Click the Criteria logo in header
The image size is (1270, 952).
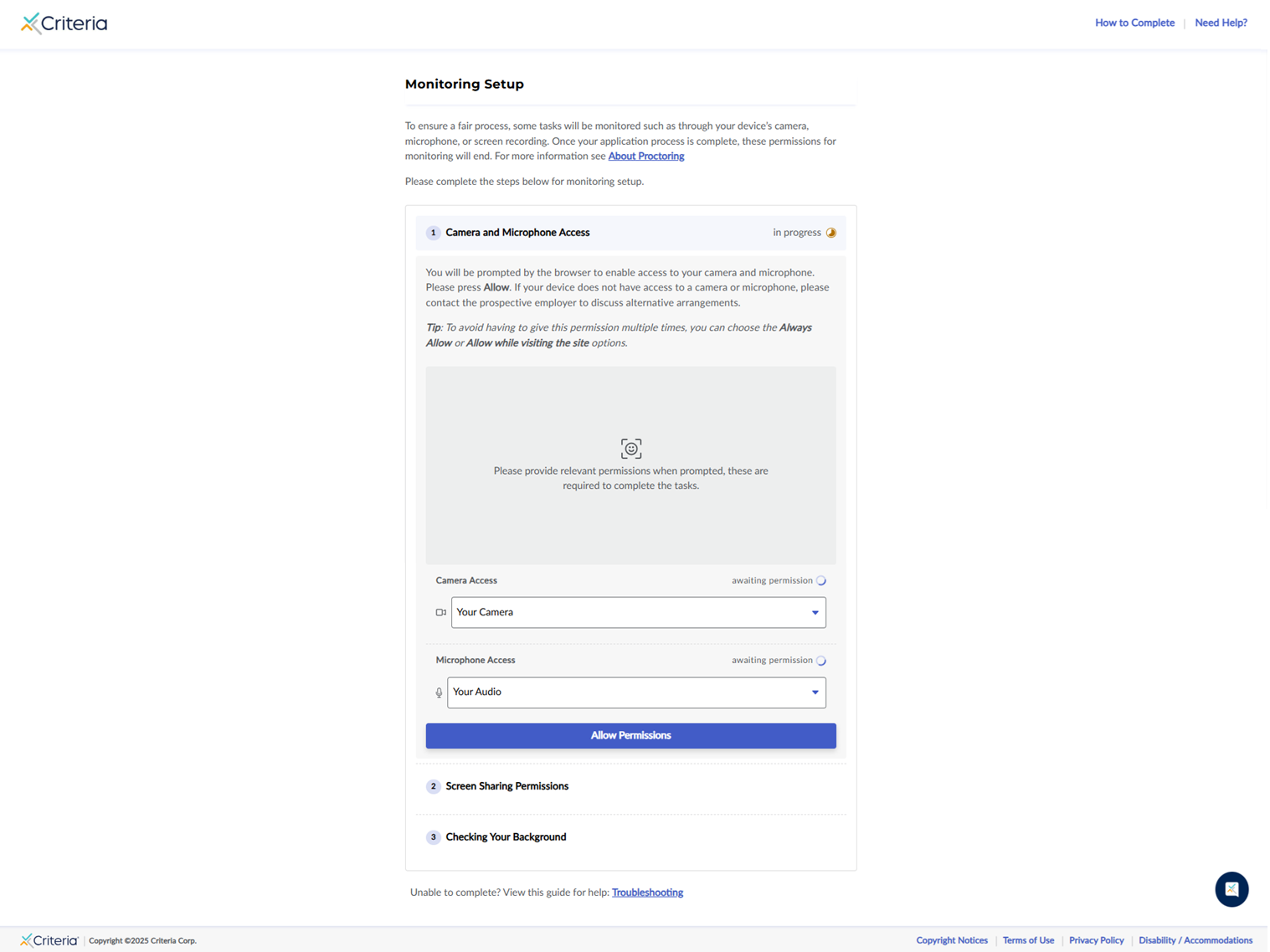[64, 23]
